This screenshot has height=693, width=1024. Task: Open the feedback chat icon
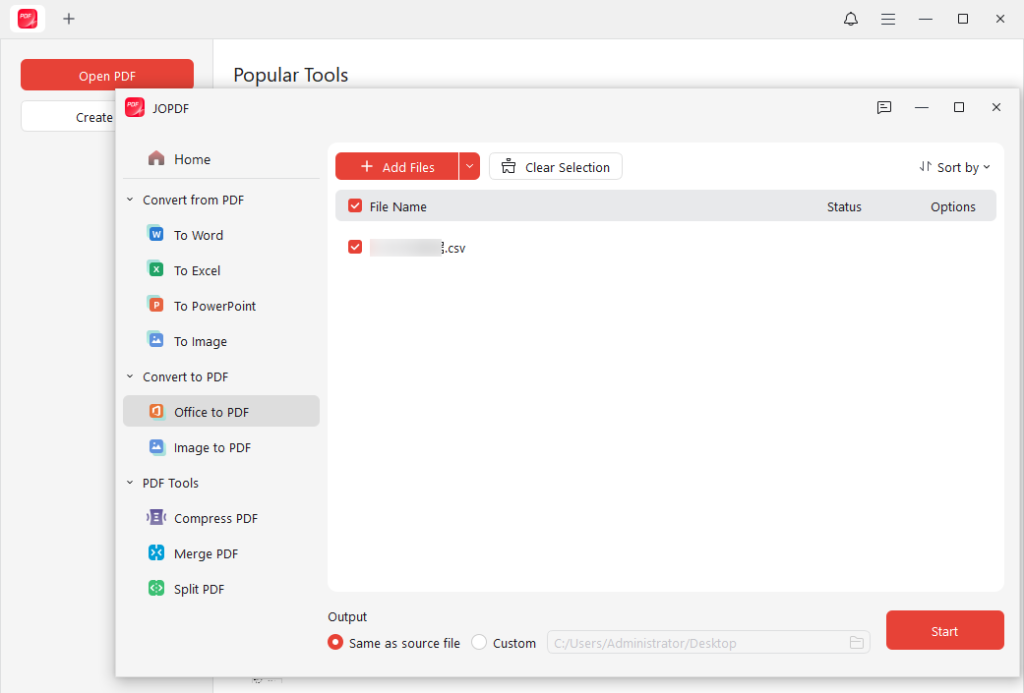pos(884,108)
